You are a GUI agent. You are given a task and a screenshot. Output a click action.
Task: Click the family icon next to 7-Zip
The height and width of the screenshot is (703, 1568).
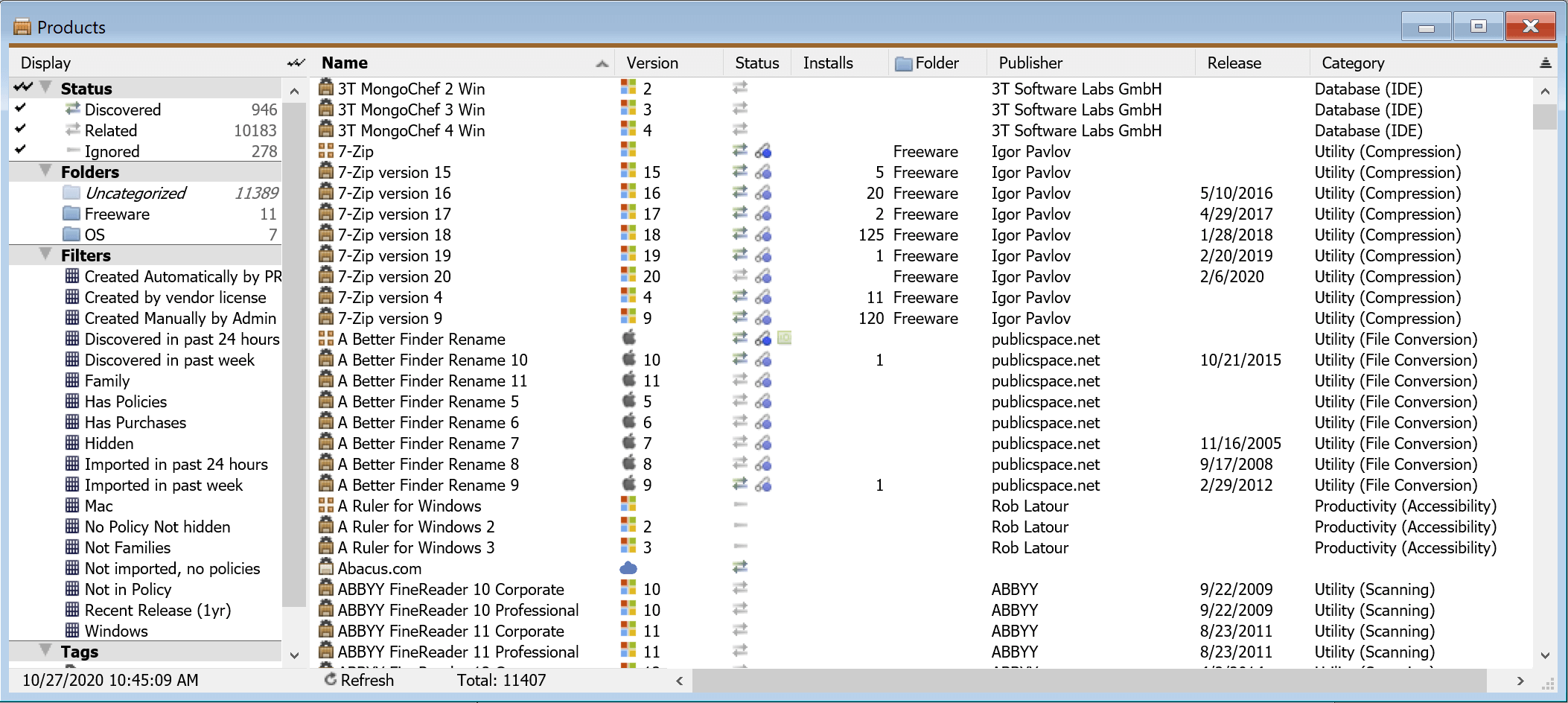click(325, 151)
